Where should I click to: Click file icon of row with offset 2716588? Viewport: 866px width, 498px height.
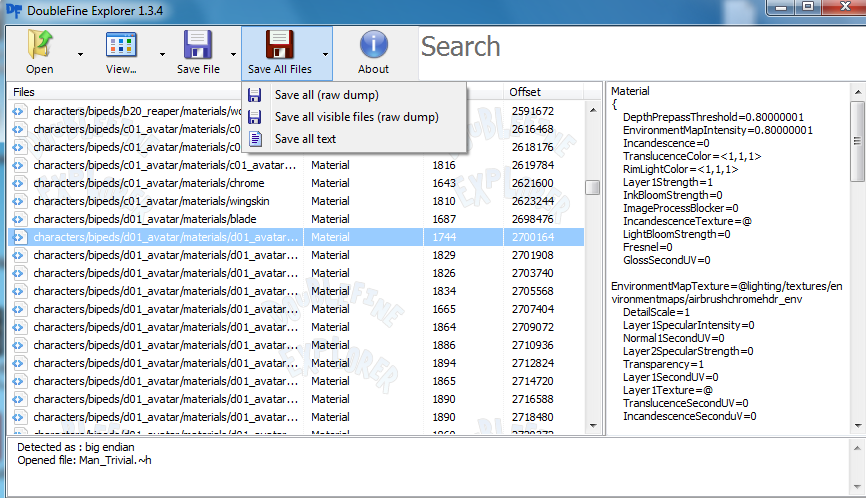pyautogui.click(x=19, y=399)
